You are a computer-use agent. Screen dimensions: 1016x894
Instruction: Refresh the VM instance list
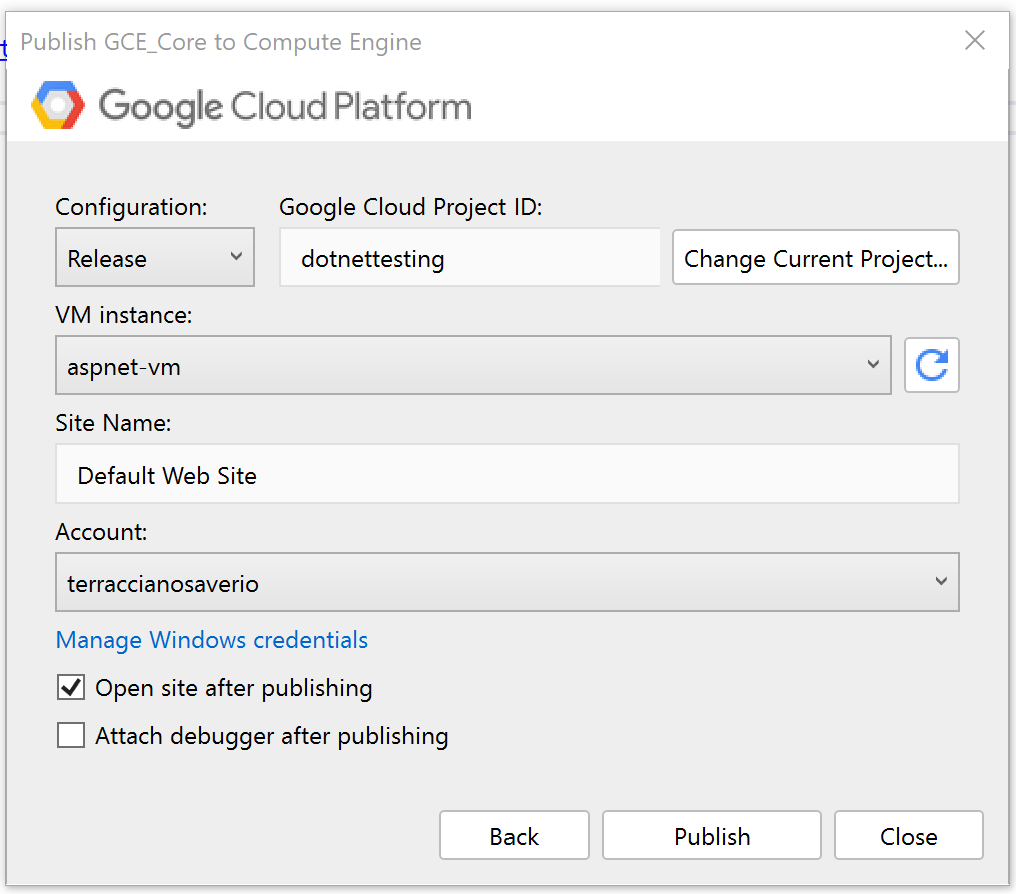click(x=932, y=365)
